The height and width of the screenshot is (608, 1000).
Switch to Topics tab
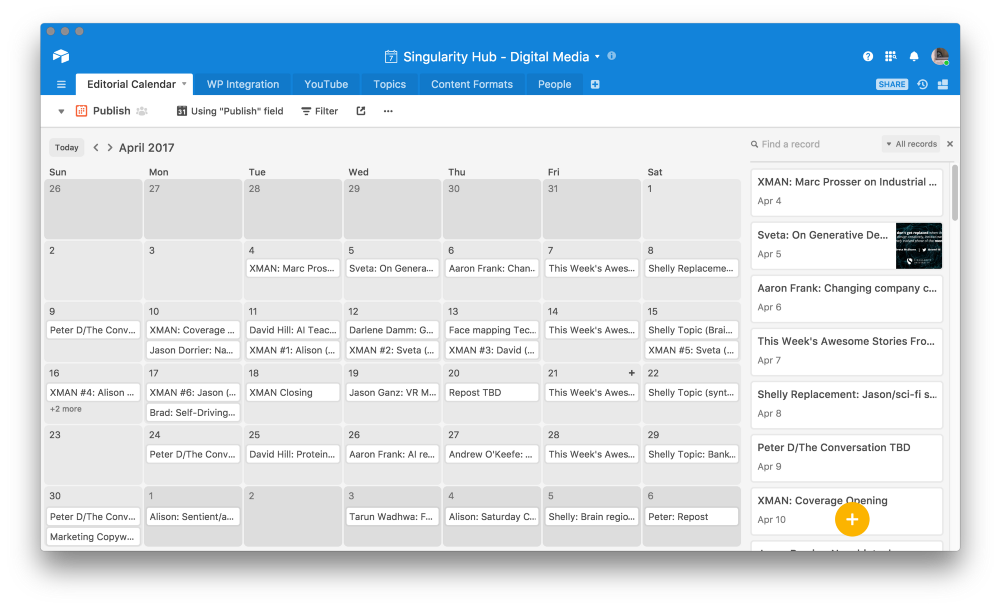pyautogui.click(x=390, y=84)
